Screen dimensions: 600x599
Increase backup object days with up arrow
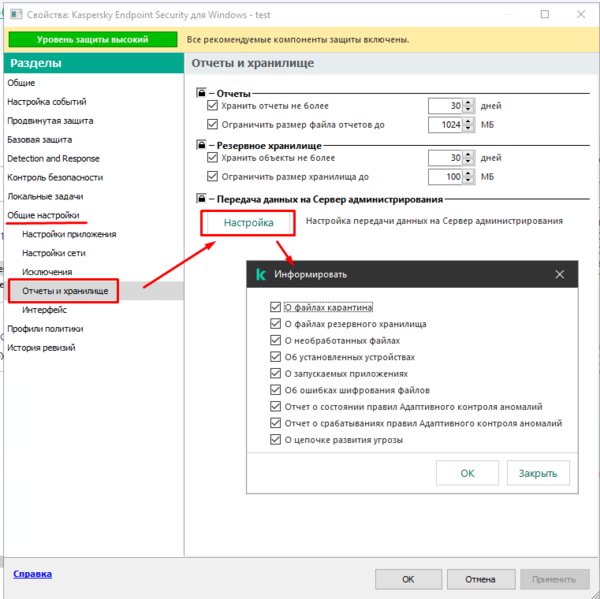coord(468,154)
